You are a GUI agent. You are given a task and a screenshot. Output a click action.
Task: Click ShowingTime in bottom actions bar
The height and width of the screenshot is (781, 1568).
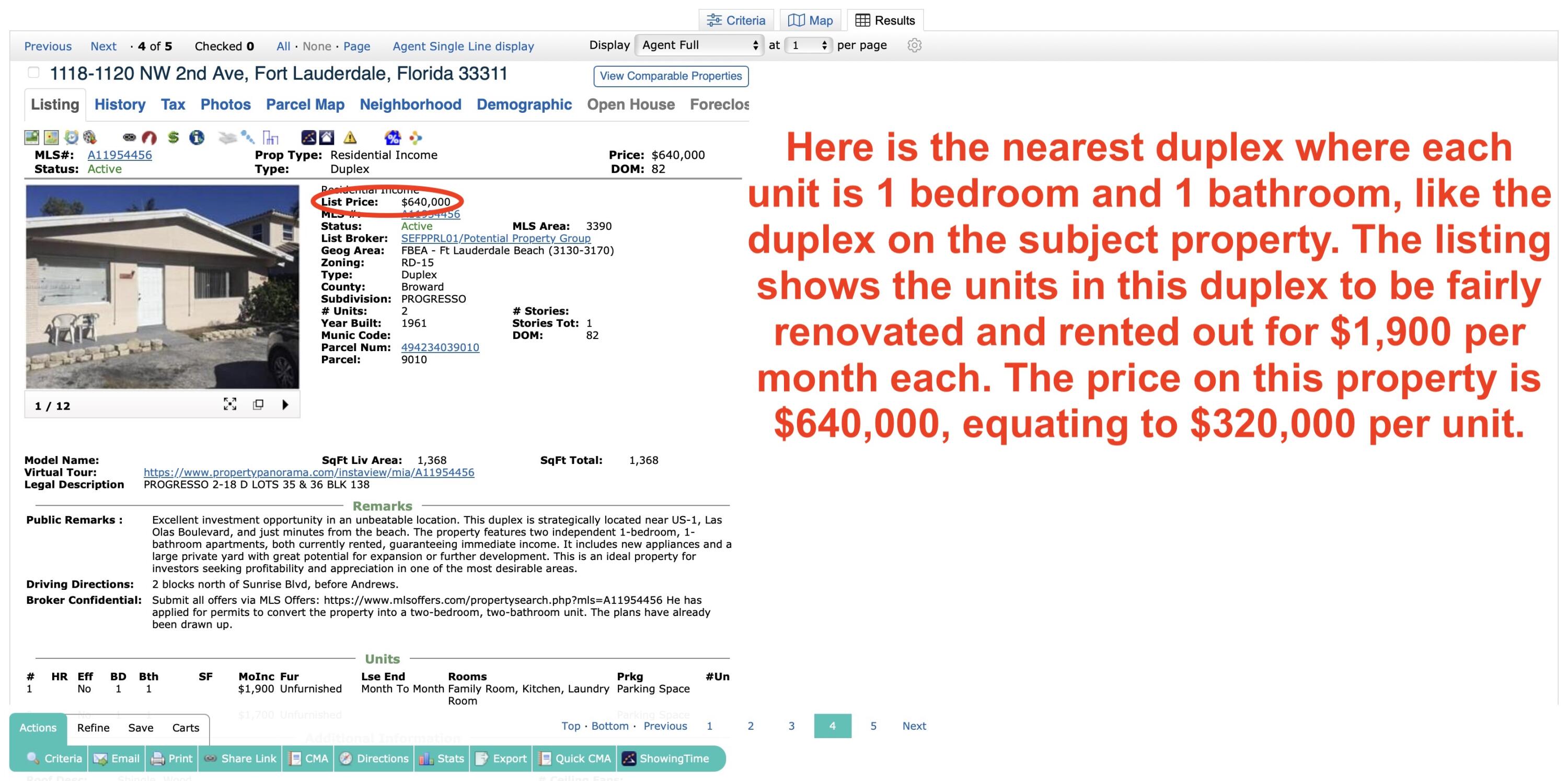[665, 758]
